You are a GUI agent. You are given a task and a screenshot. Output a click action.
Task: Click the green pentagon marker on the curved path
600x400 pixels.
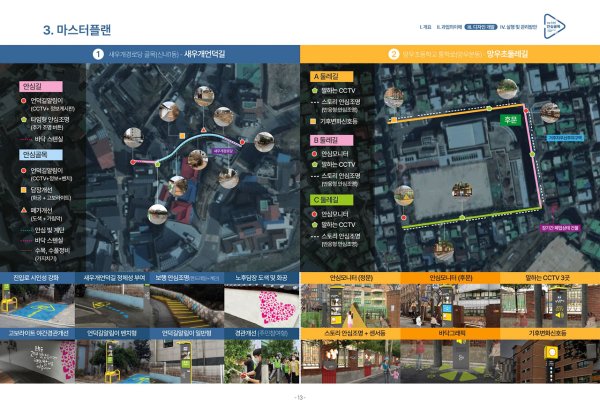pyautogui.click(x=158, y=164)
